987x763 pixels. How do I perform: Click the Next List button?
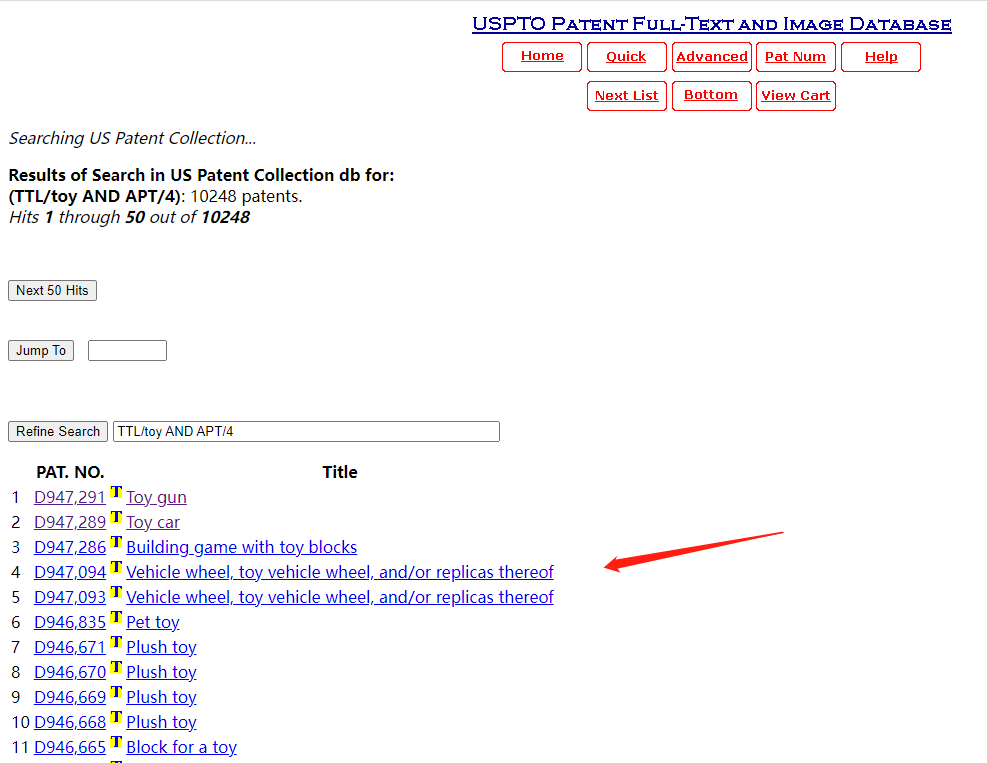tap(626, 96)
